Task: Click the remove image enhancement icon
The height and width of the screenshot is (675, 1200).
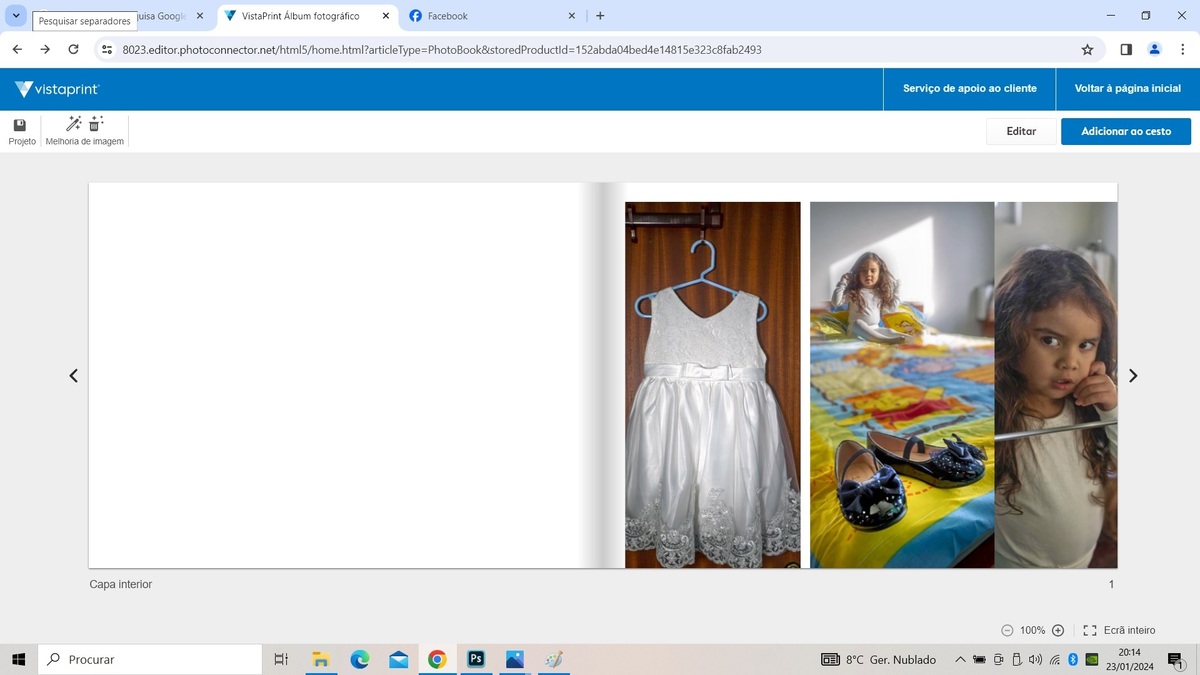Action: pyautogui.click(x=96, y=124)
